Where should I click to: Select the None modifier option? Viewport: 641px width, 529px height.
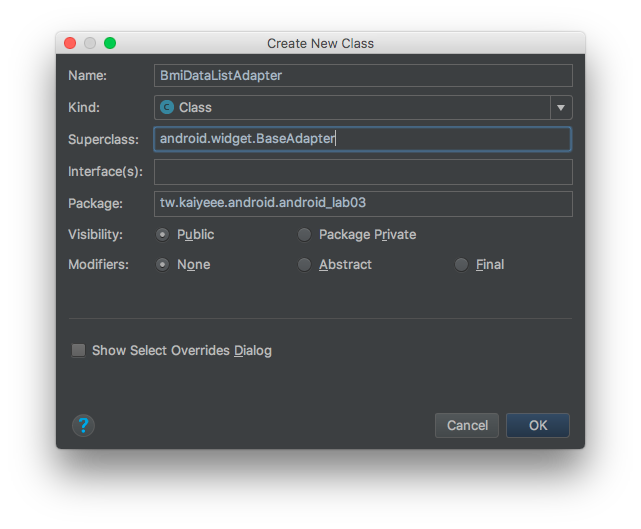tap(162, 264)
